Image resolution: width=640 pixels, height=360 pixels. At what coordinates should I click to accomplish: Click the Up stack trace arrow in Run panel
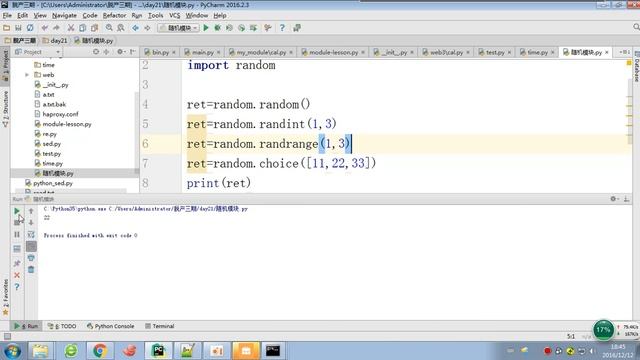pos(31,211)
